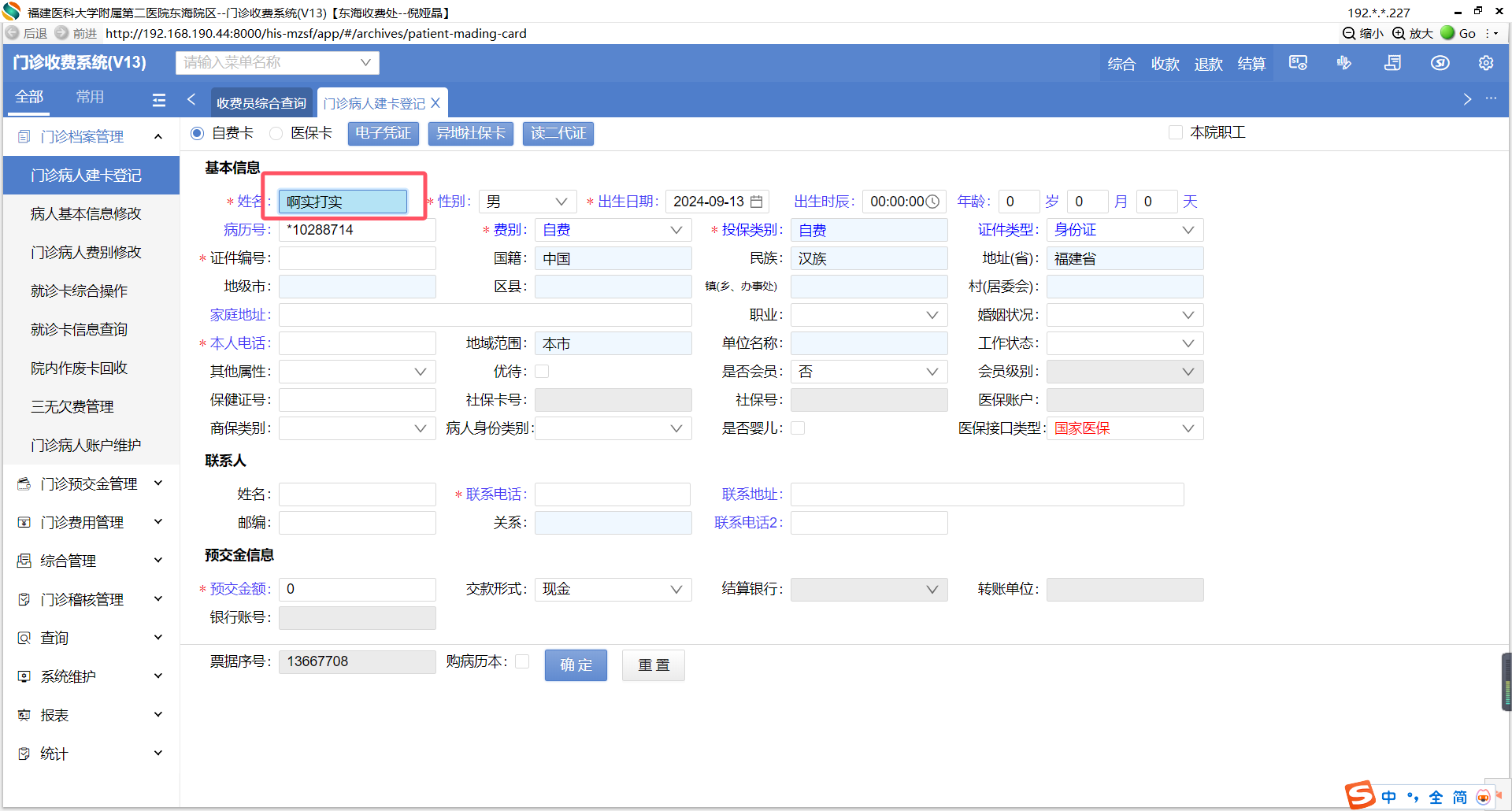The image size is (1512, 811).
Task: Close the 门诊病人建卡登记 tab
Action: point(435,103)
